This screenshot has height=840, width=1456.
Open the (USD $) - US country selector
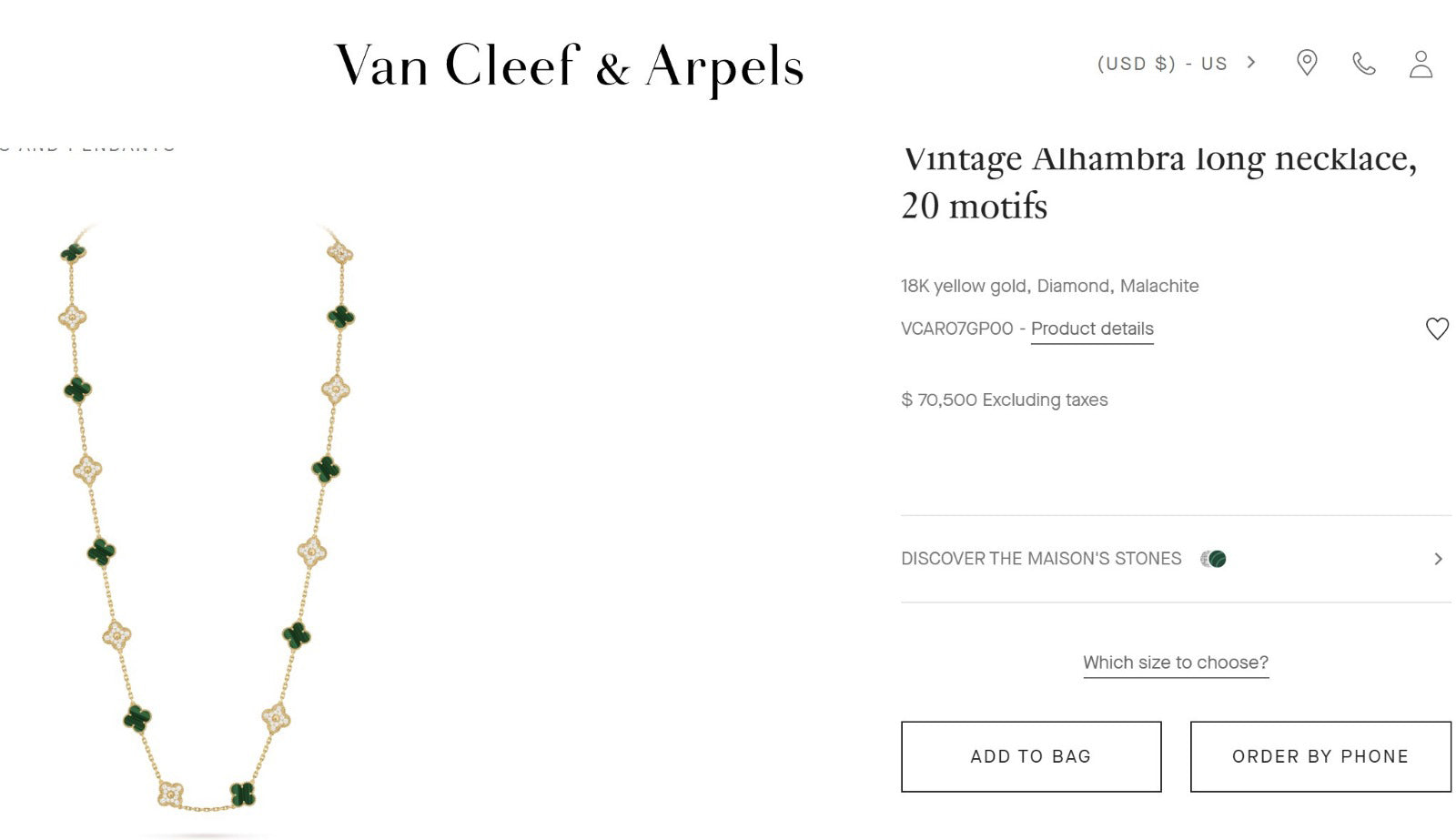coord(1162,64)
